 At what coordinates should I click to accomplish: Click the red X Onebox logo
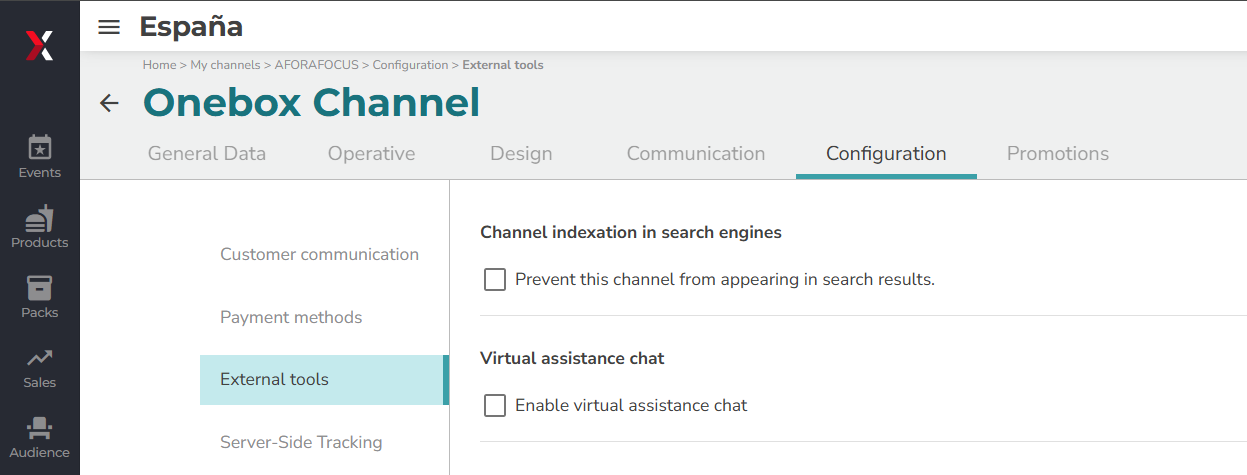pos(40,45)
